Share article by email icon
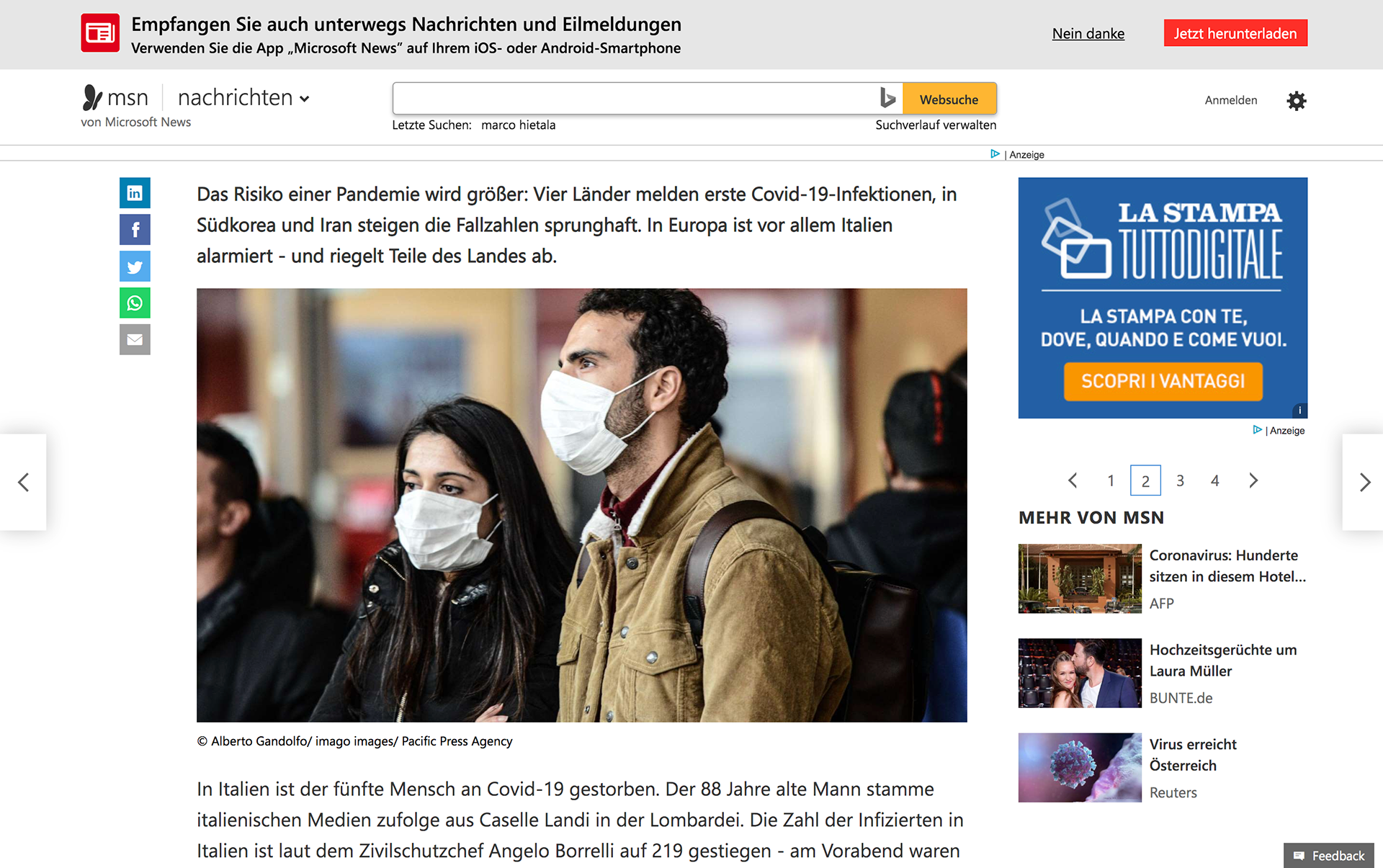Screen dimensions: 1383x868 click(x=135, y=340)
